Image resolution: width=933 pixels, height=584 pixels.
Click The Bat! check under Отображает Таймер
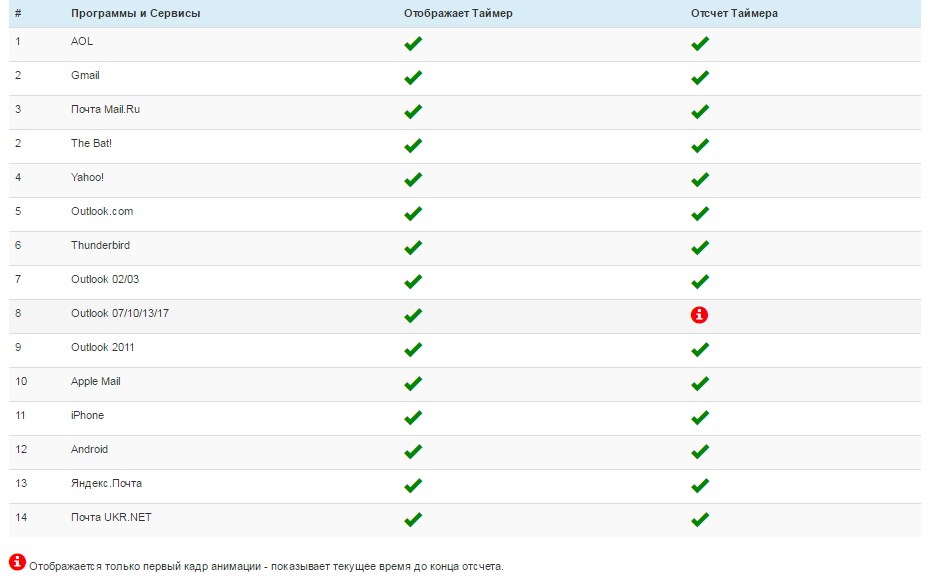(x=413, y=145)
